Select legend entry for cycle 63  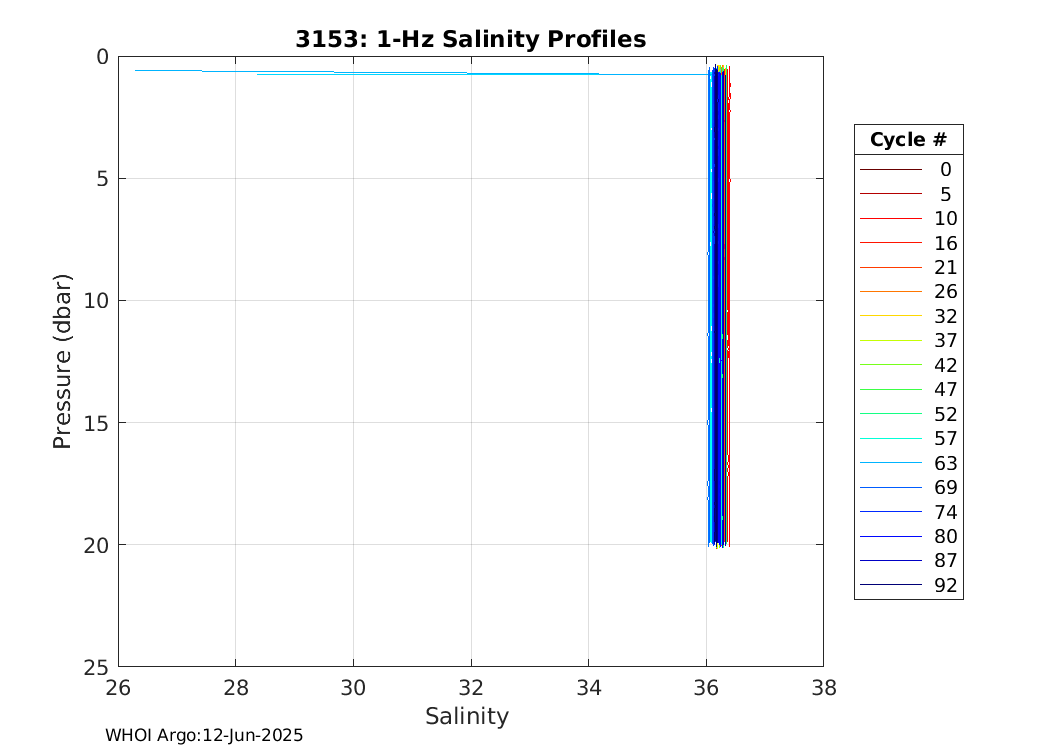click(909, 463)
